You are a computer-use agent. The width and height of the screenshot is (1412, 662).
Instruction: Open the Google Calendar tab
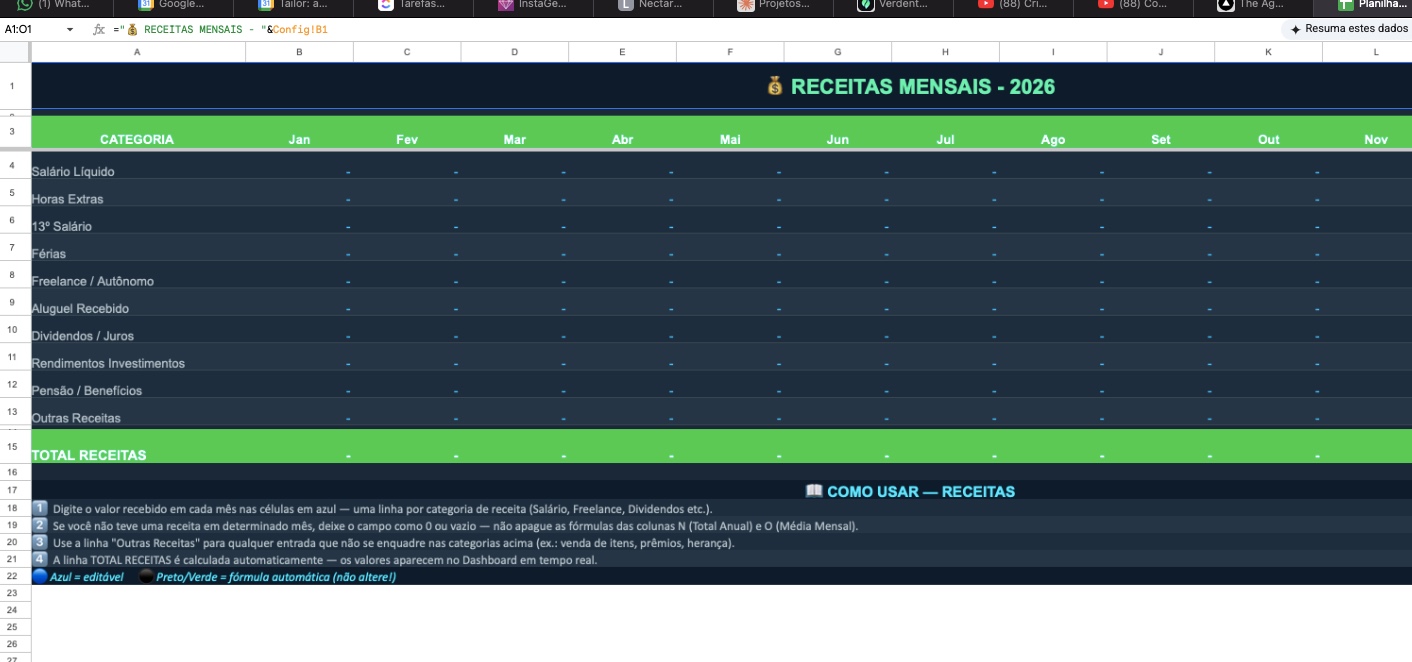click(x=175, y=5)
